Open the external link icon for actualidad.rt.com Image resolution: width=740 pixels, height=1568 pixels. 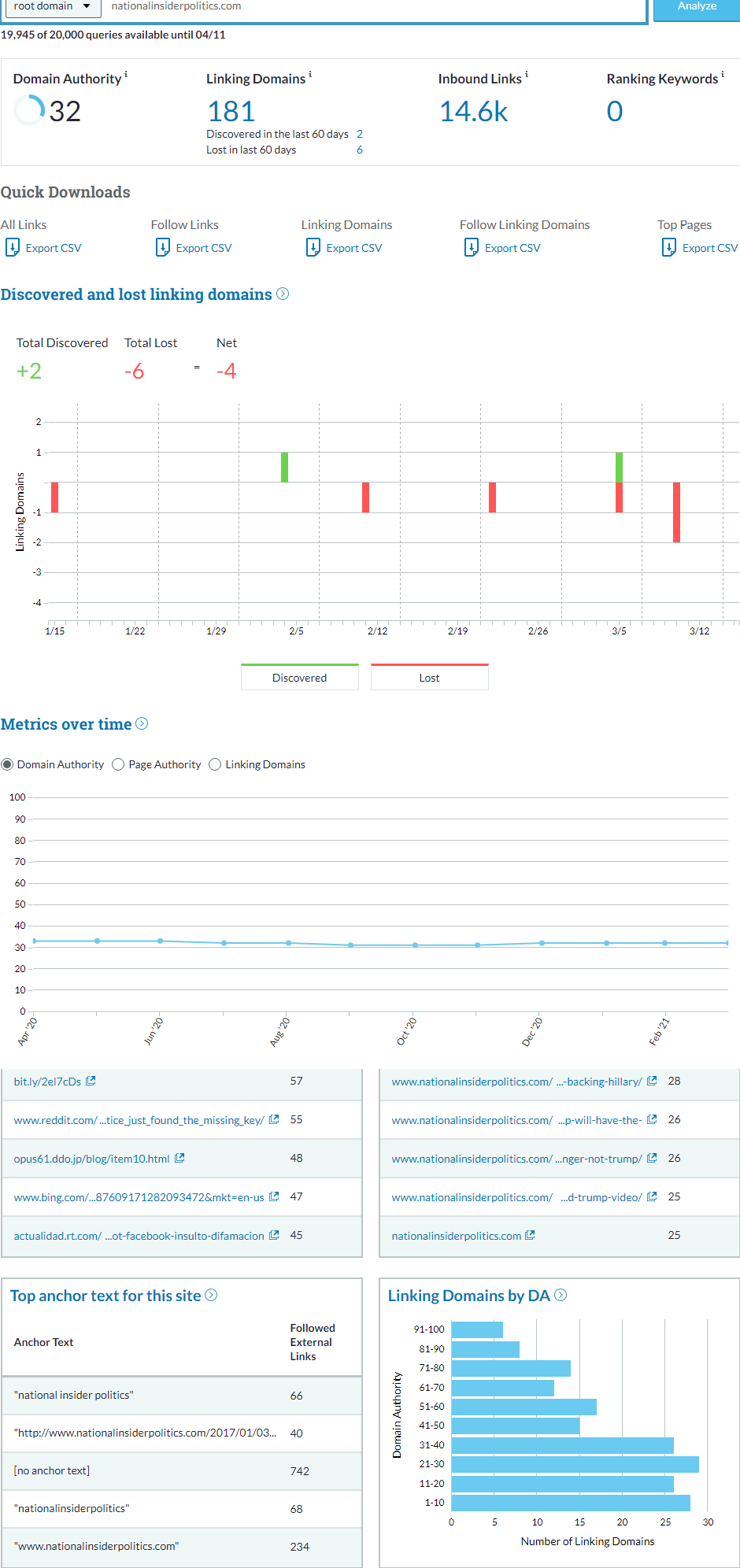(274, 1235)
